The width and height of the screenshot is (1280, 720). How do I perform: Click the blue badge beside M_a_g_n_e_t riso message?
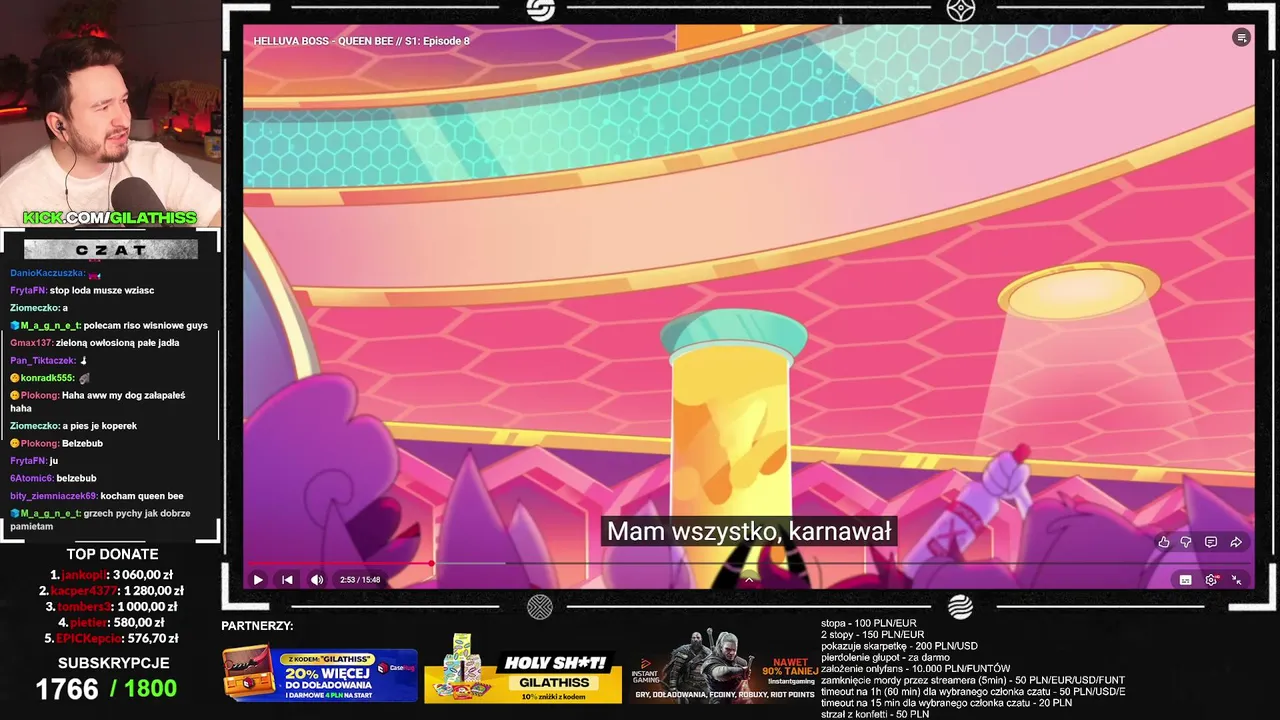[x=15, y=325]
